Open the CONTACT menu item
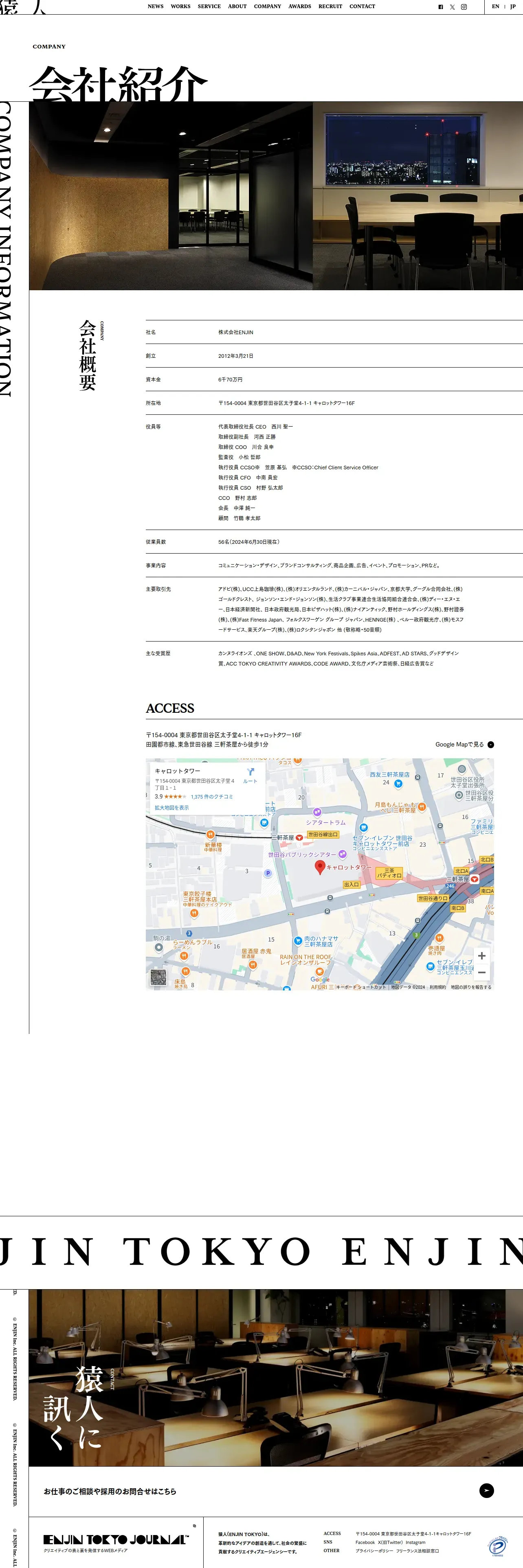 point(362,7)
